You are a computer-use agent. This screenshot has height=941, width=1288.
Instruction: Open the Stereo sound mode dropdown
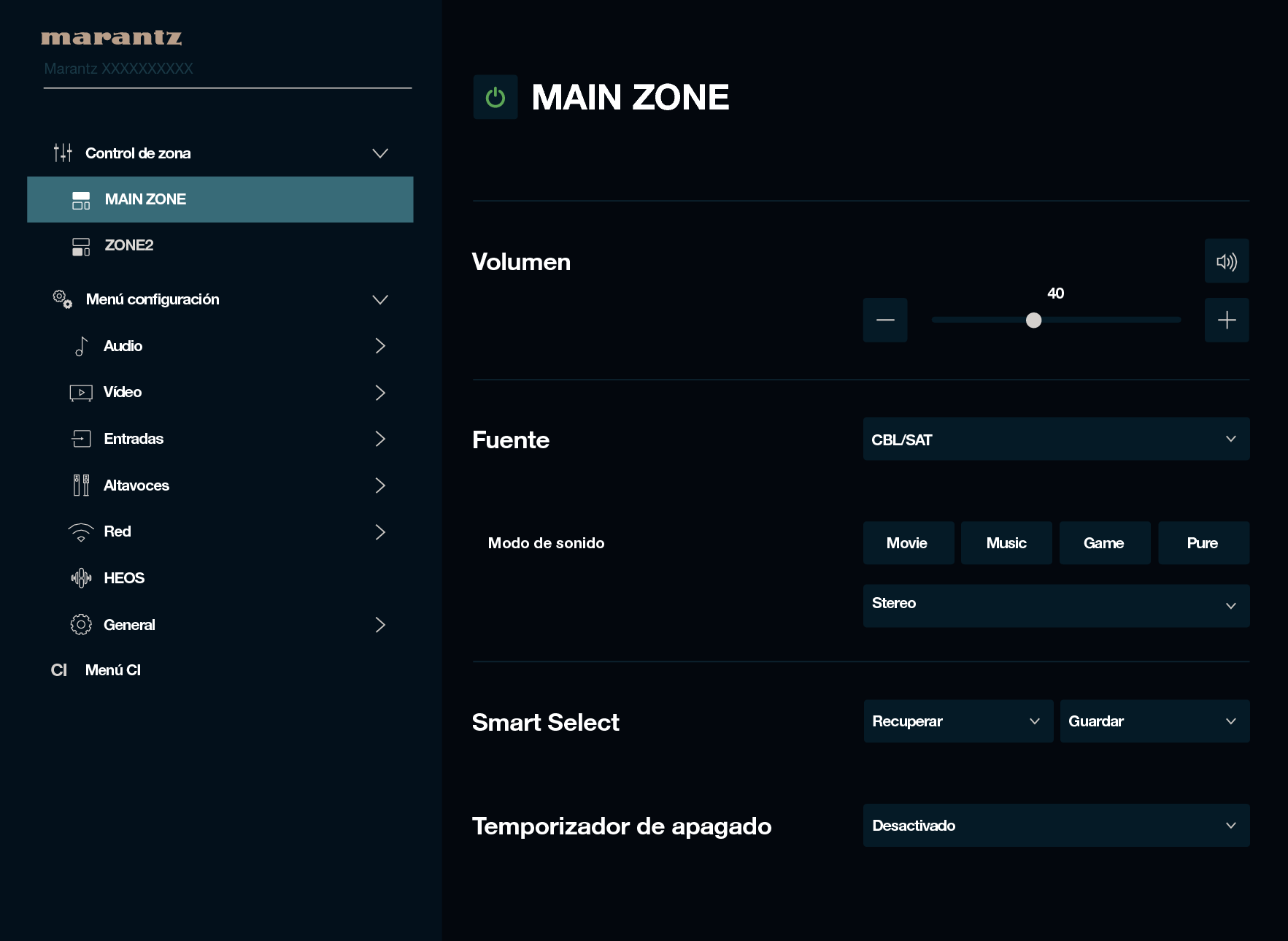pyautogui.click(x=1055, y=605)
